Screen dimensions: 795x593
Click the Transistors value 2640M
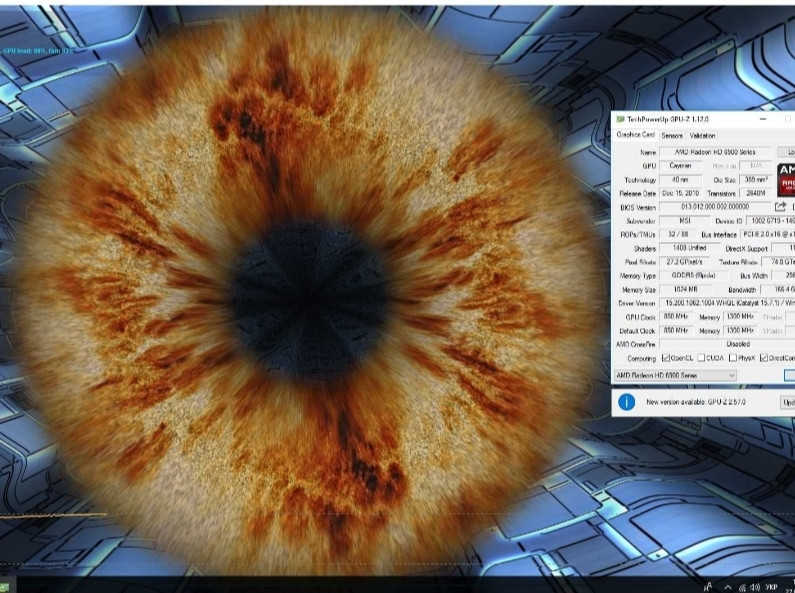pos(755,193)
